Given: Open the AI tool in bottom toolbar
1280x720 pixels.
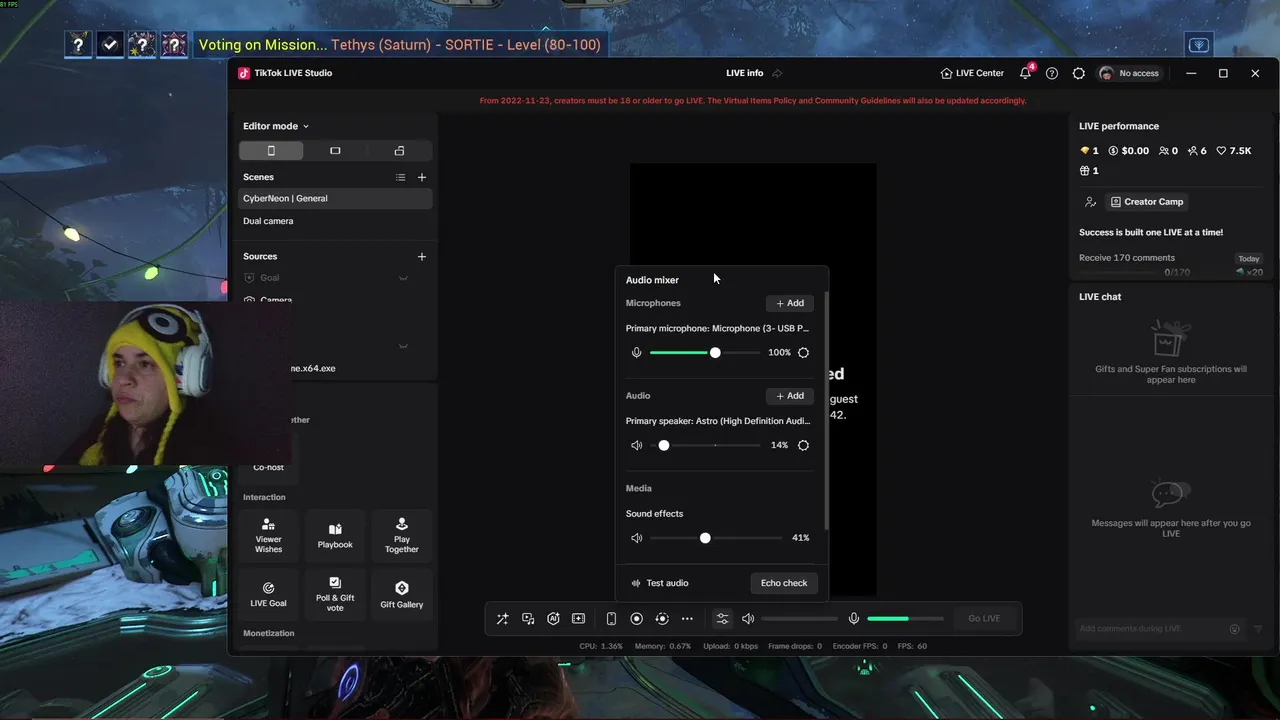Looking at the screenshot, I should tap(553, 619).
